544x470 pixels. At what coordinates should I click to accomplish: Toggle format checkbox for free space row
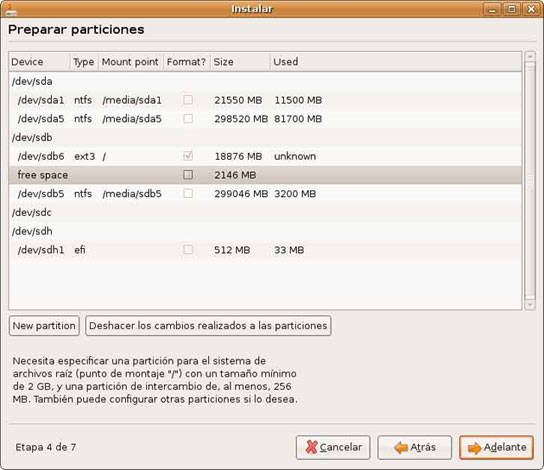[188, 174]
